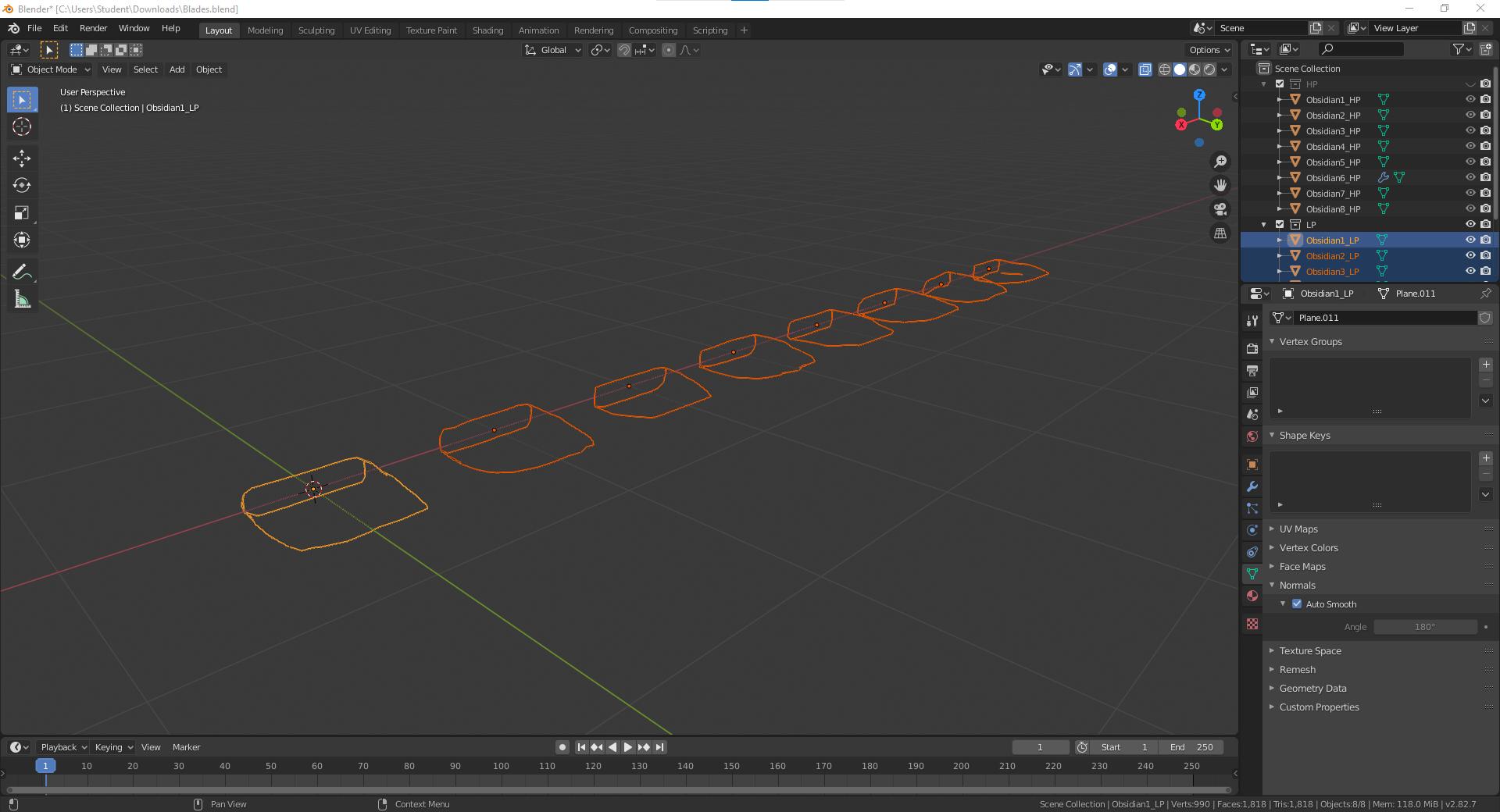Image resolution: width=1500 pixels, height=812 pixels.
Task: Hide Obsidian8_HP with eye icon
Action: point(1470,208)
